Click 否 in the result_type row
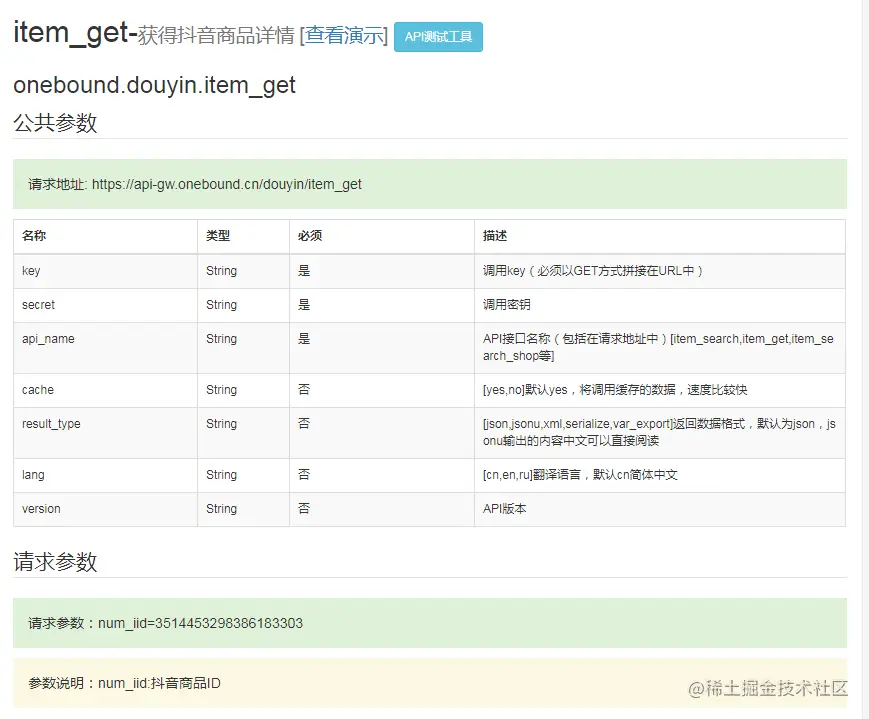Viewport: 869px width, 719px height. tap(304, 424)
